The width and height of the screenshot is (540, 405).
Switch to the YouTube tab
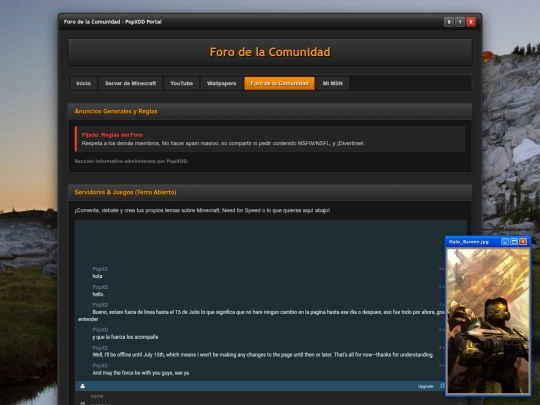181,83
